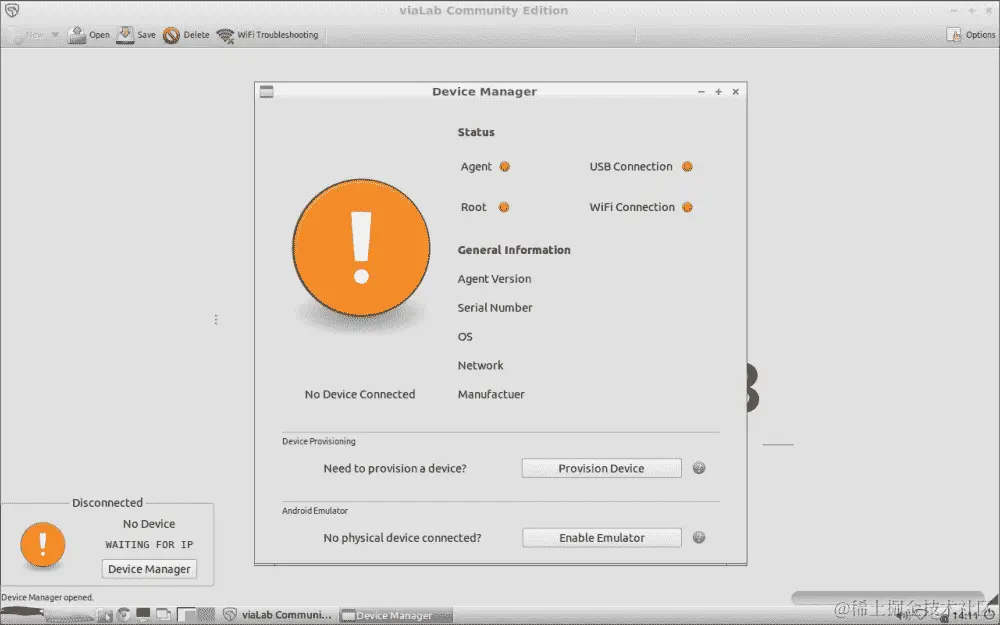Open the Device Manager window menu icon
The width and height of the screenshot is (1000, 625).
tap(267, 92)
